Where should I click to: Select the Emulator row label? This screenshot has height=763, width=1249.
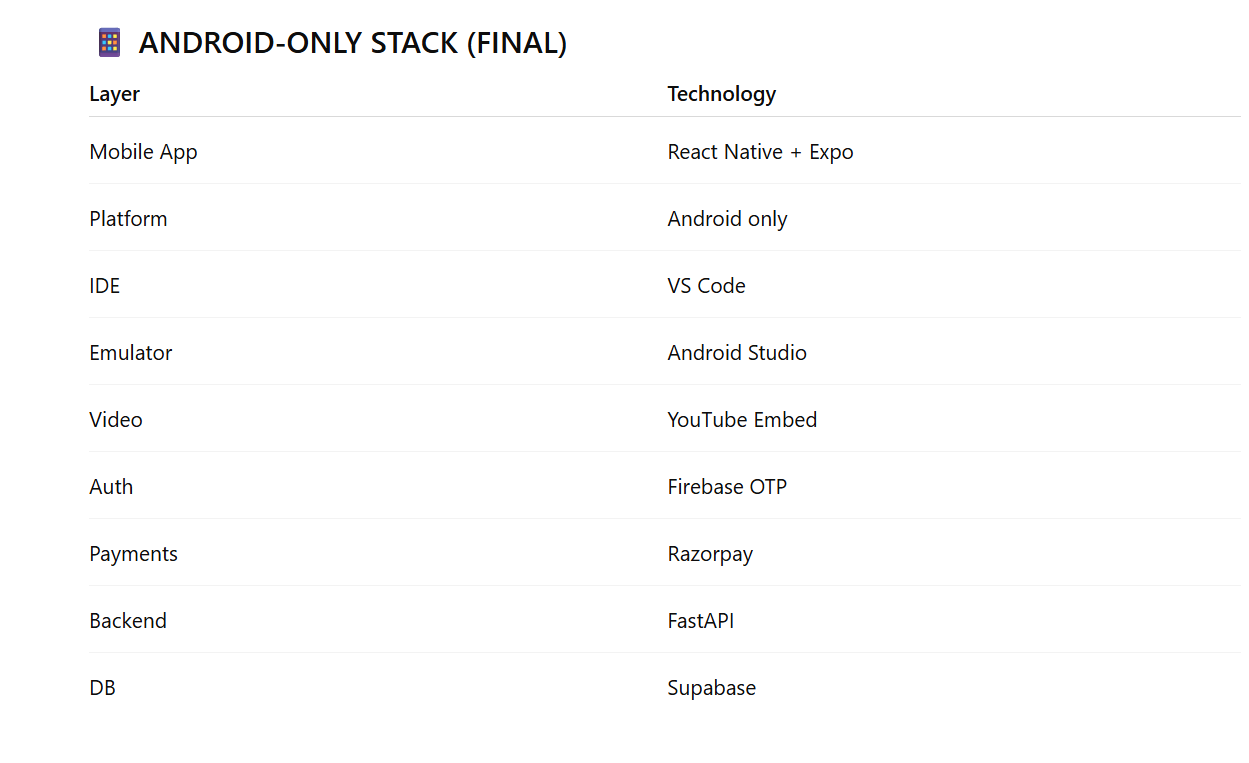click(x=130, y=353)
